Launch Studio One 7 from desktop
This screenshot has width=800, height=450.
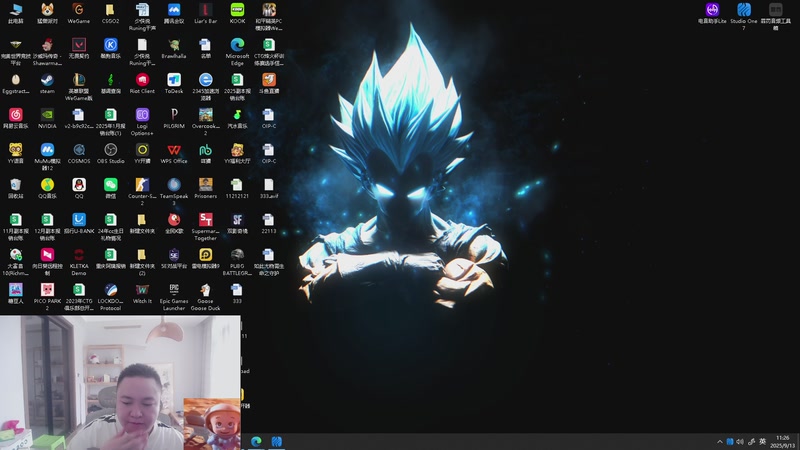click(744, 16)
